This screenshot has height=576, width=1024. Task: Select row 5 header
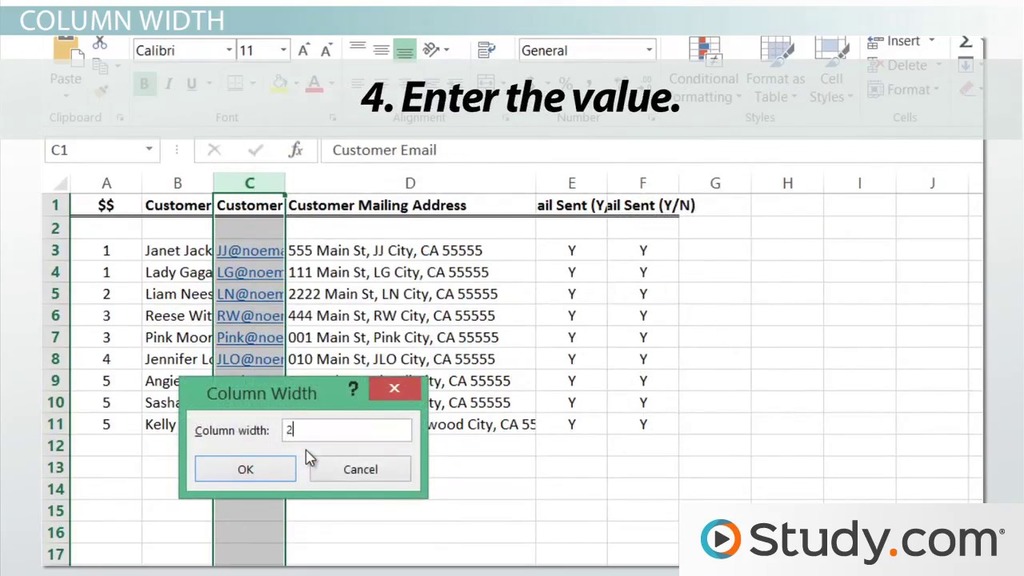[x=56, y=294]
